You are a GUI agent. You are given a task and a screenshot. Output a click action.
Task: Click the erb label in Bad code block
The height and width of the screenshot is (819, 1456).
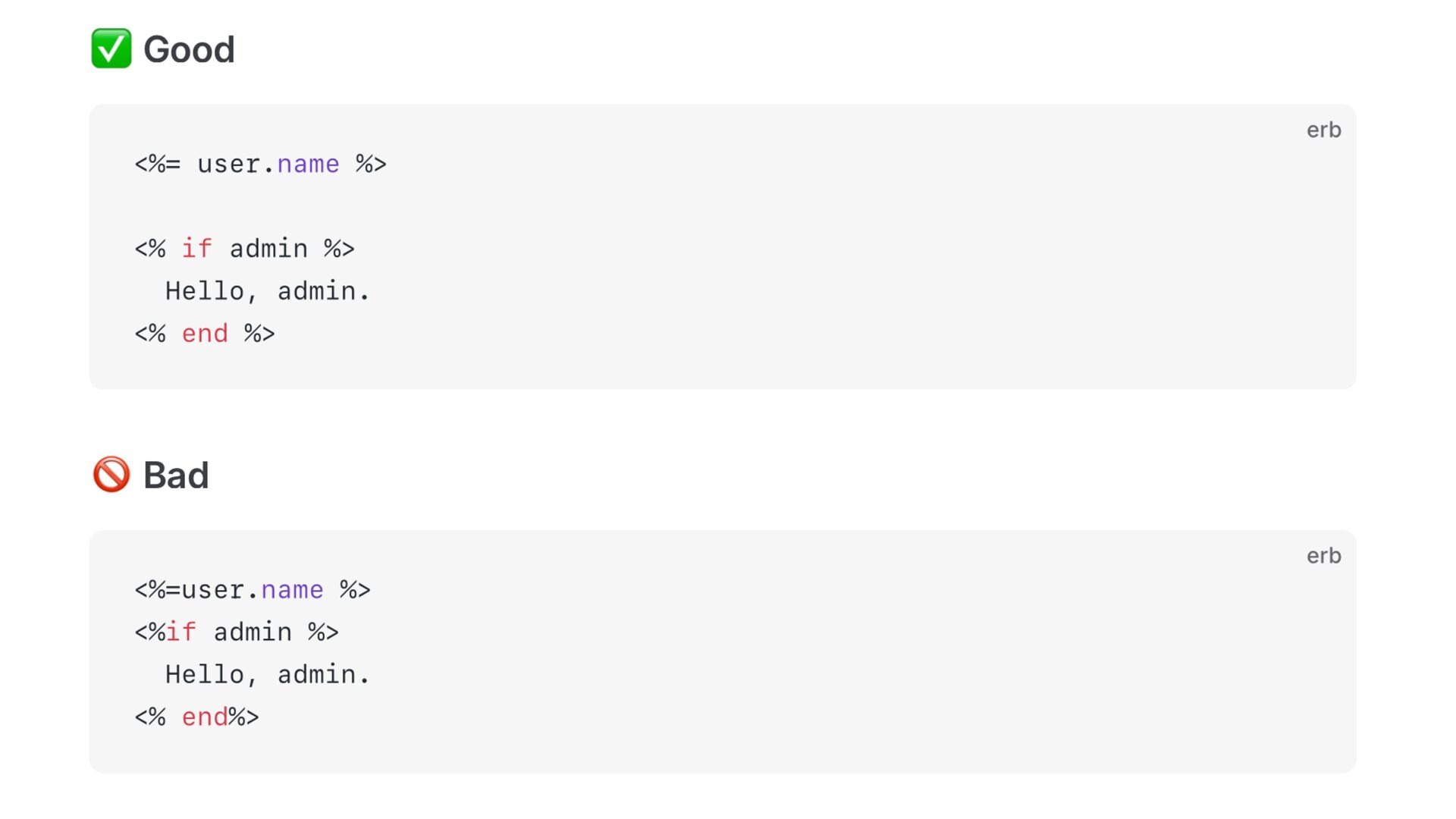[1323, 556]
